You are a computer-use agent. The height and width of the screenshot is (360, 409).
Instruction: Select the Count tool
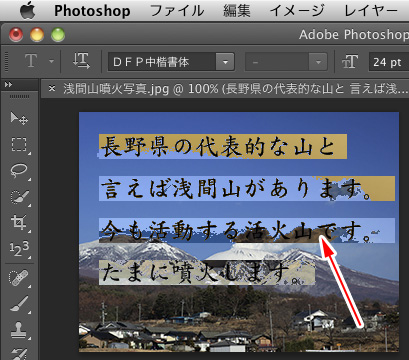coord(19,248)
